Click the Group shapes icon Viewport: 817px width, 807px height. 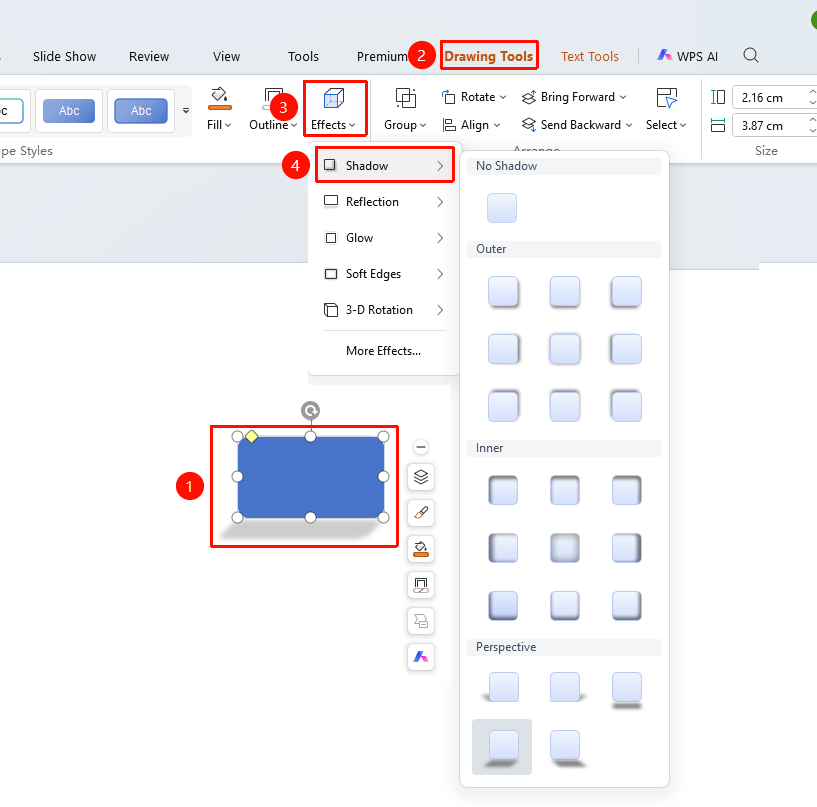point(405,98)
